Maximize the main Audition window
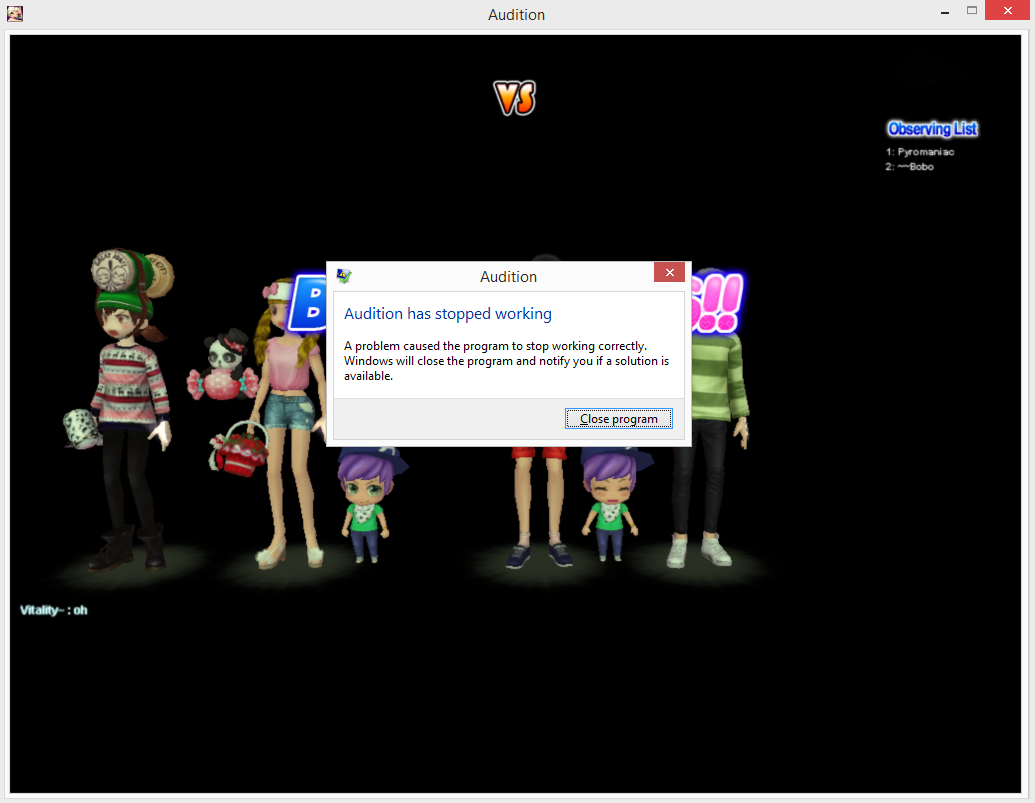Image resolution: width=1035 pixels, height=803 pixels. [x=972, y=11]
